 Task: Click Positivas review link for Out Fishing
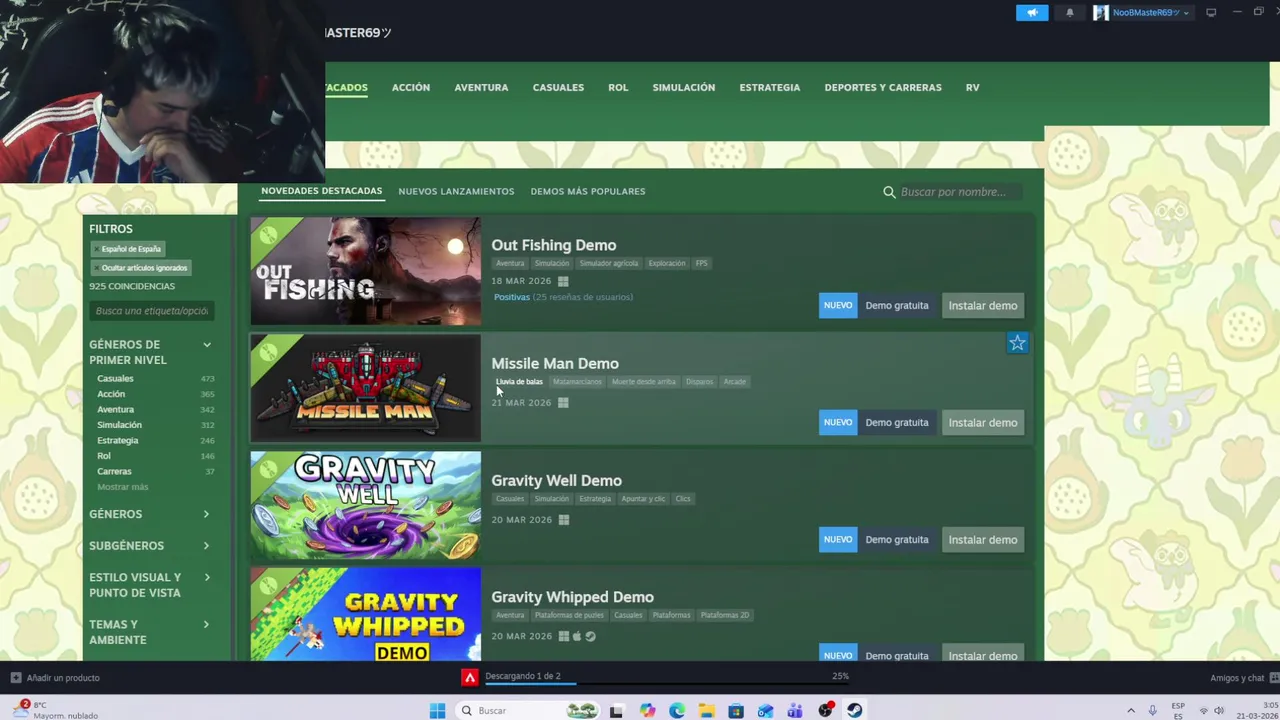(x=511, y=297)
